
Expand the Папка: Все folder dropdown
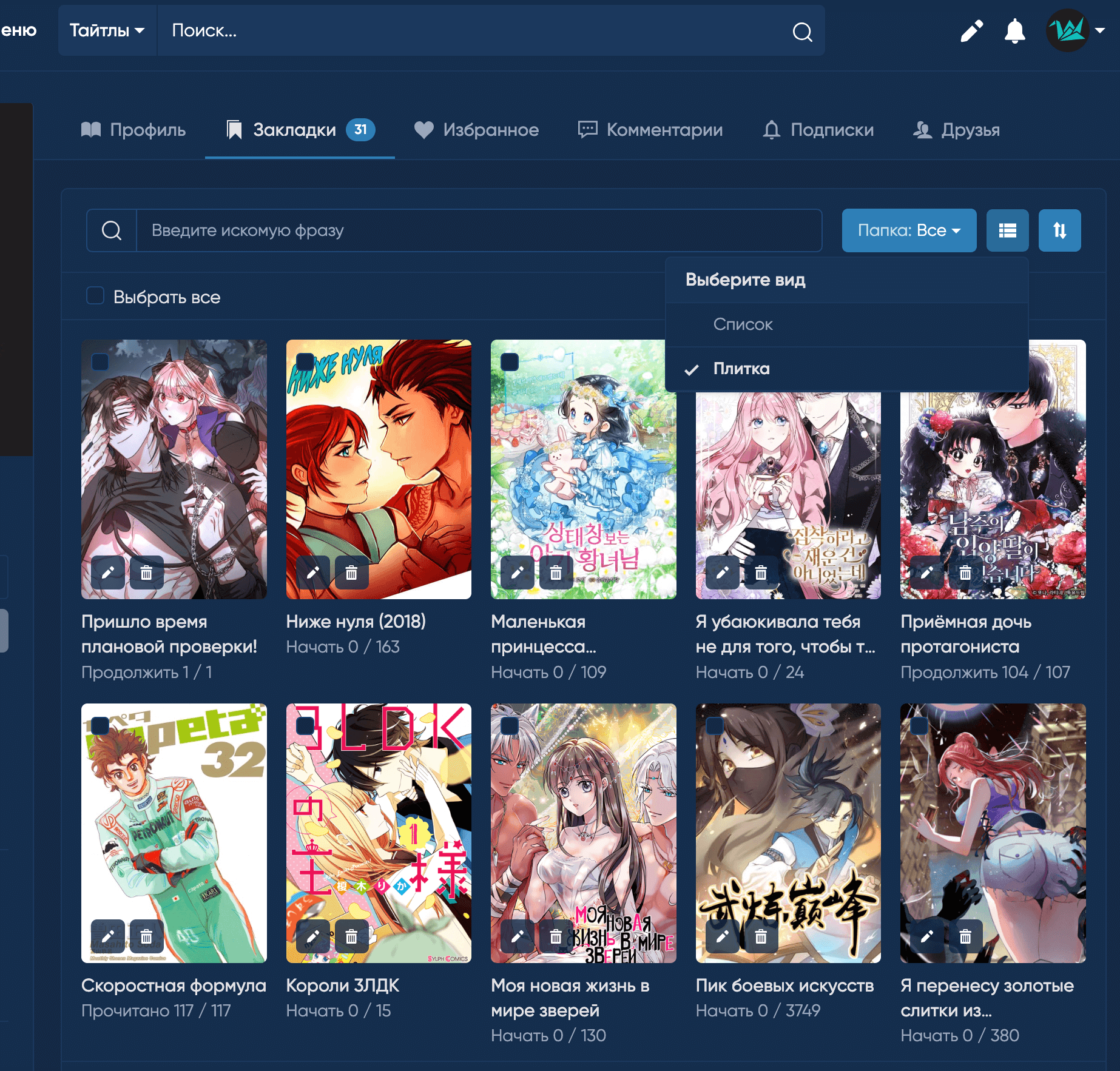point(909,230)
